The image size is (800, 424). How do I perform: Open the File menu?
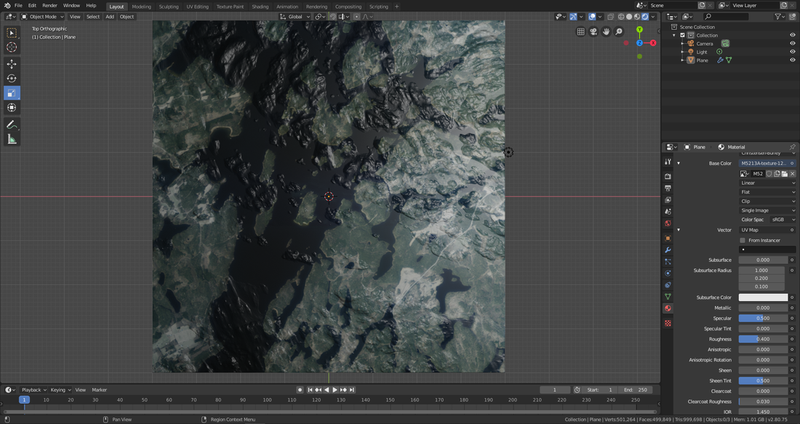[18, 6]
